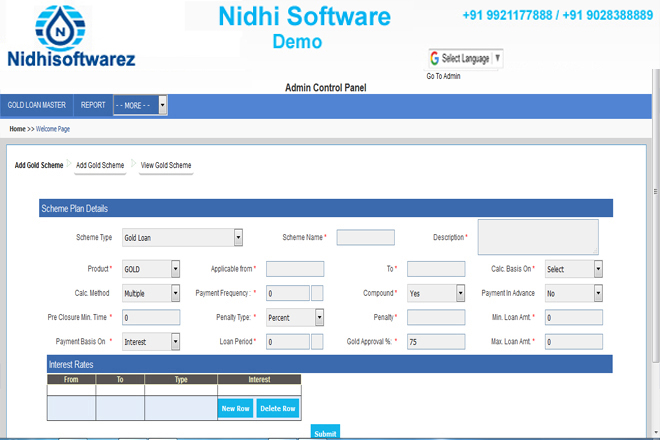Click the From column header

click(71, 379)
